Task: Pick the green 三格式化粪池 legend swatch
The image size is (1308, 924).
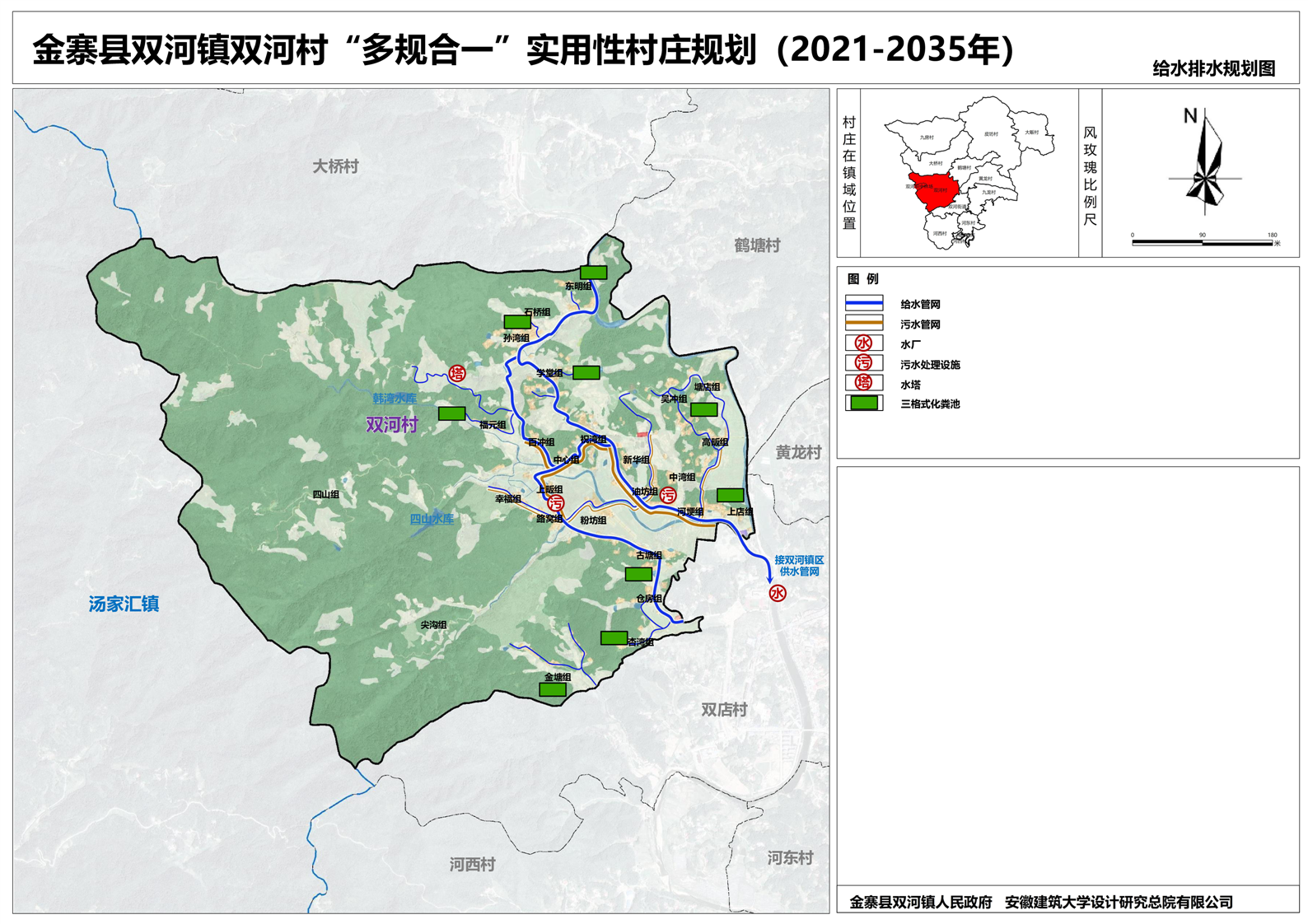Action: click(863, 404)
